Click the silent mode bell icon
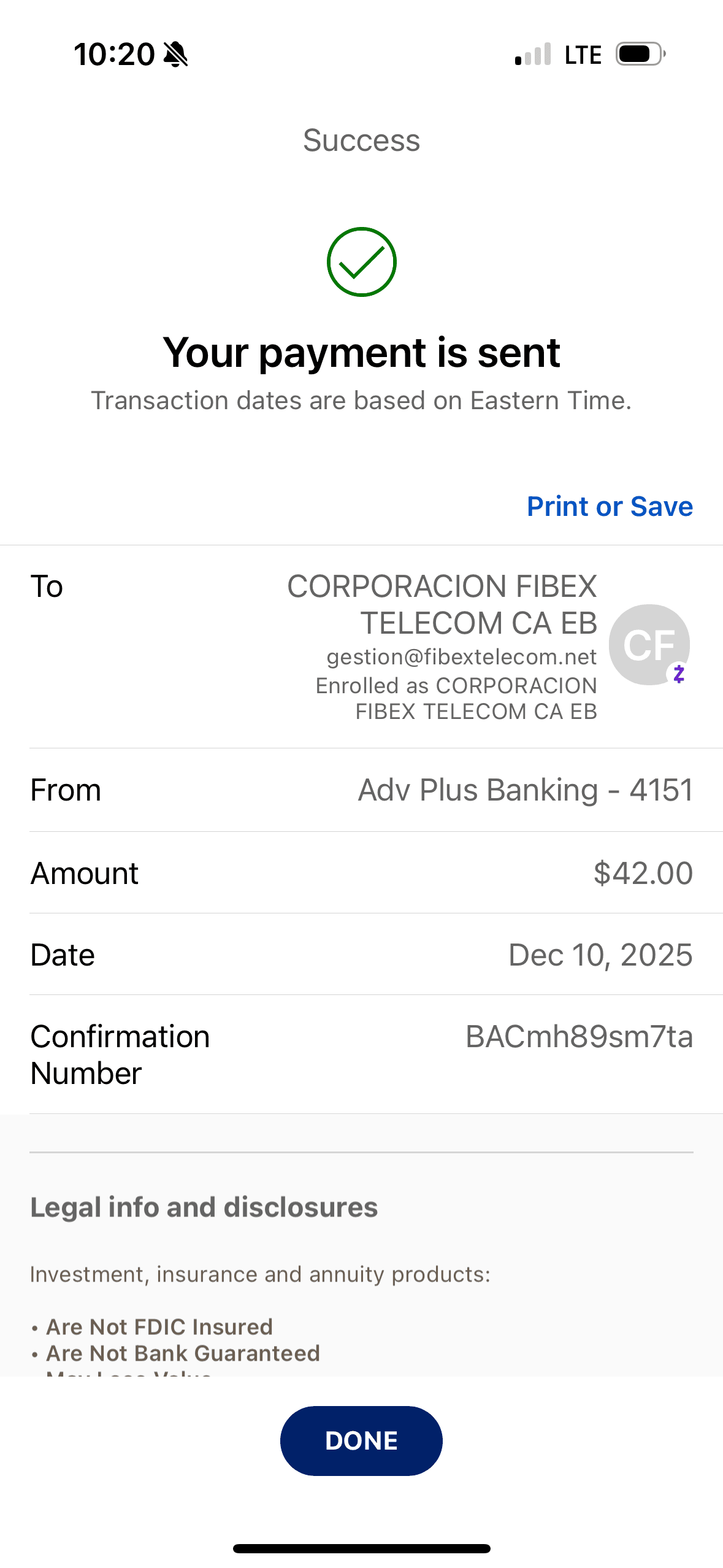723x1568 pixels. (x=175, y=55)
